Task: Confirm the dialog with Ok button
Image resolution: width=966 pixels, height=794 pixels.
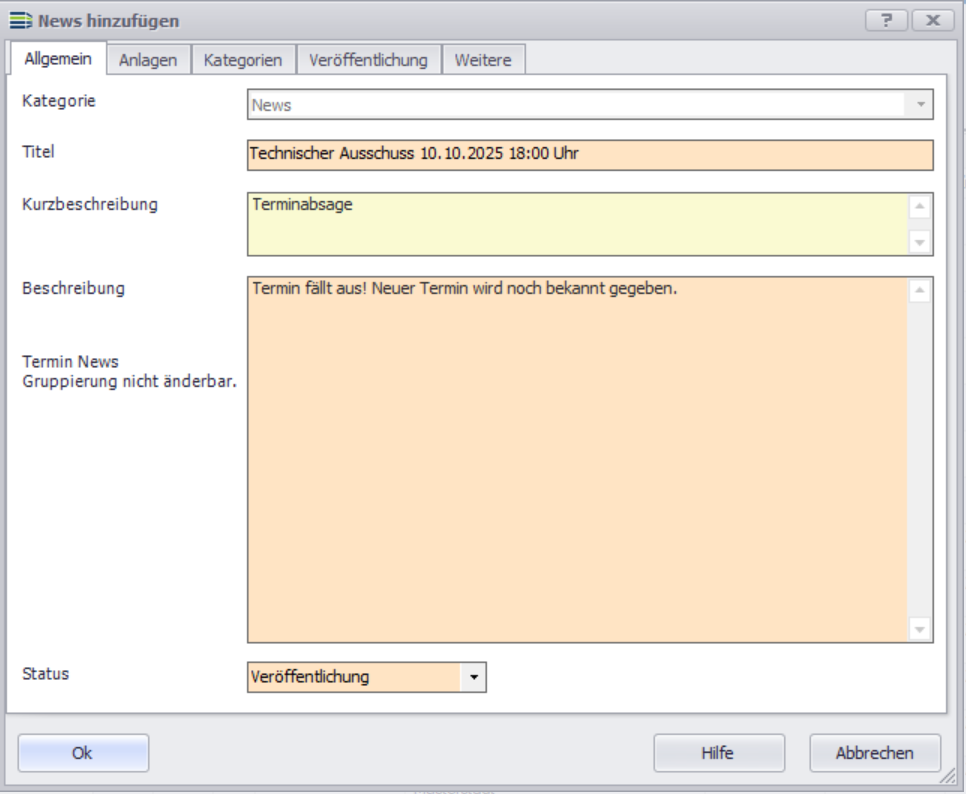Action: [83, 753]
